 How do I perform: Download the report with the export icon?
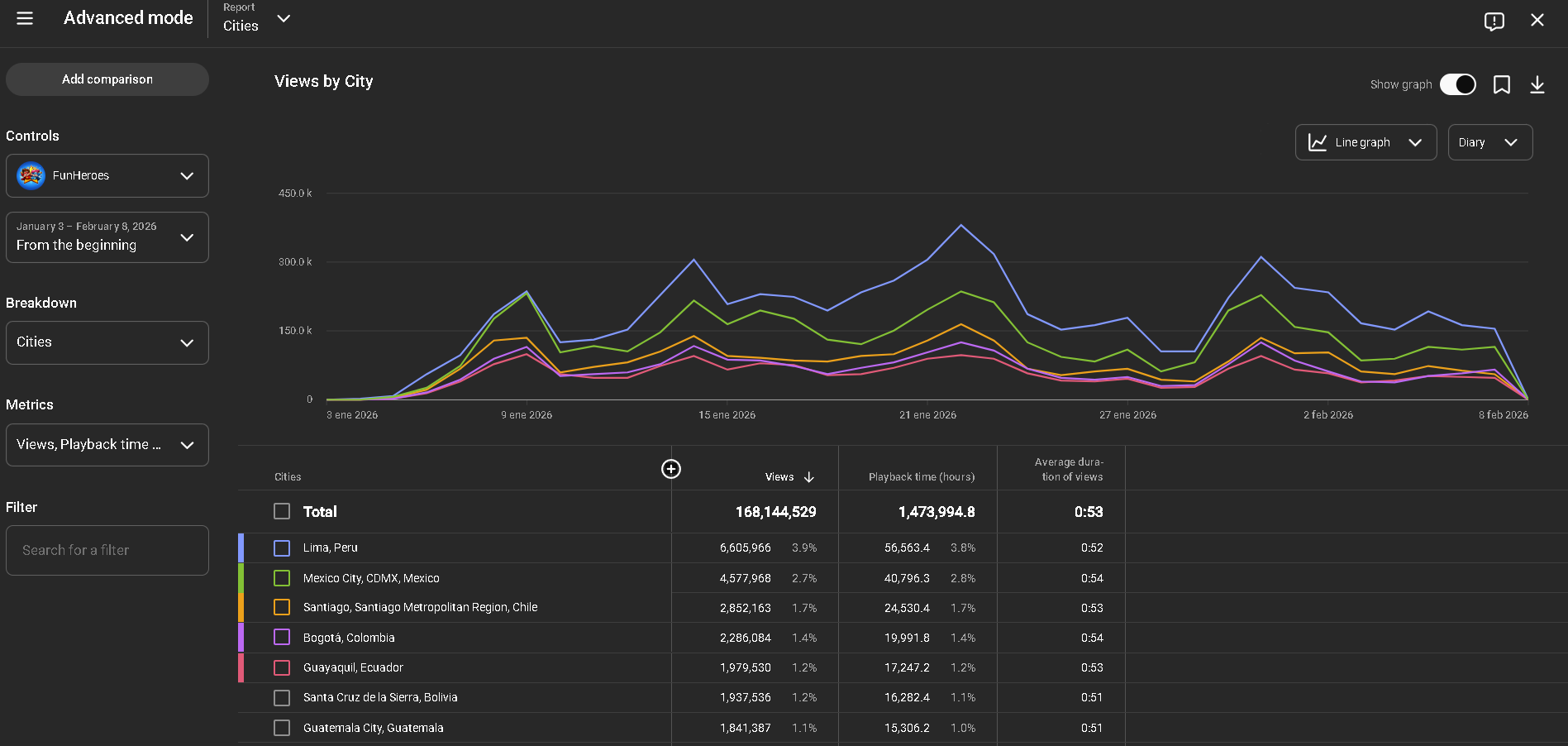click(1537, 84)
